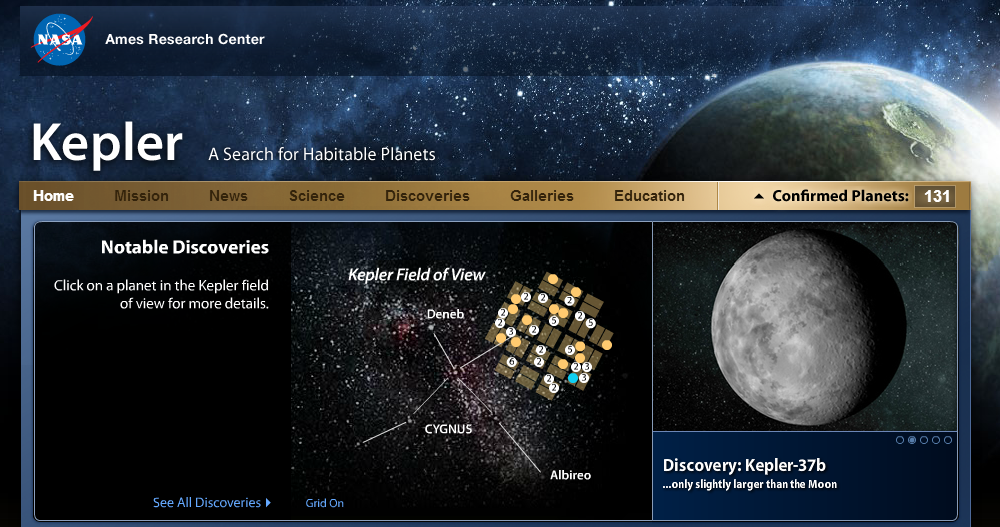The height and width of the screenshot is (527, 1000).
Task: Click the 'A Search for Habitable Planets' tagline
Action: (x=322, y=154)
